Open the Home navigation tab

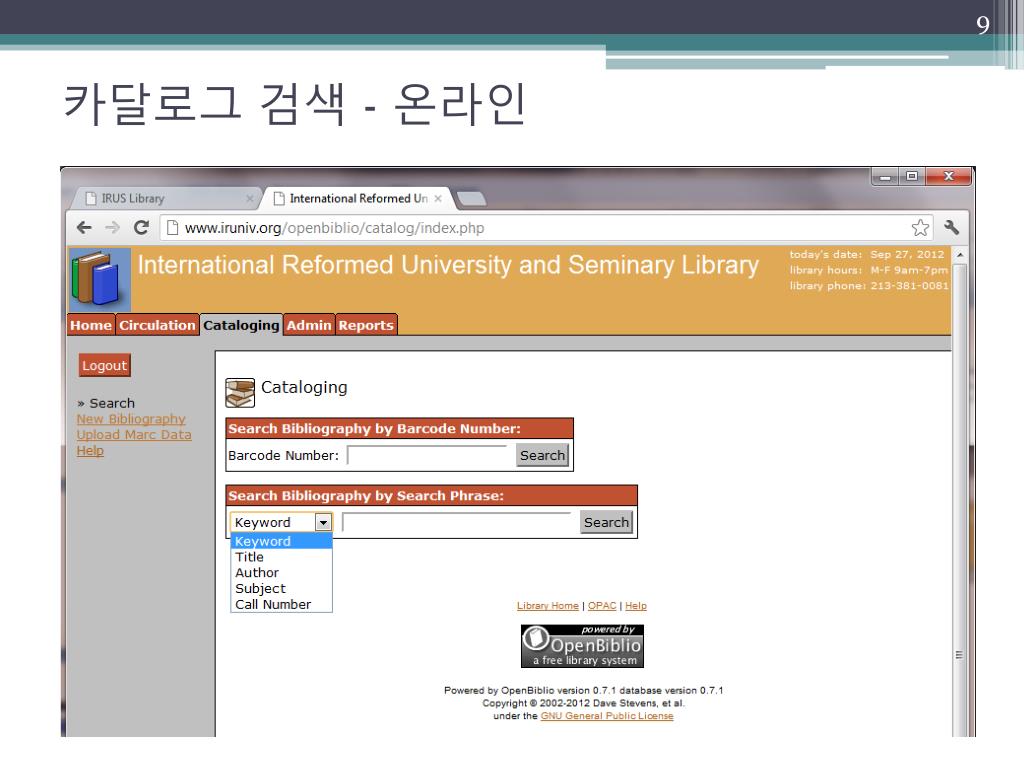[91, 325]
